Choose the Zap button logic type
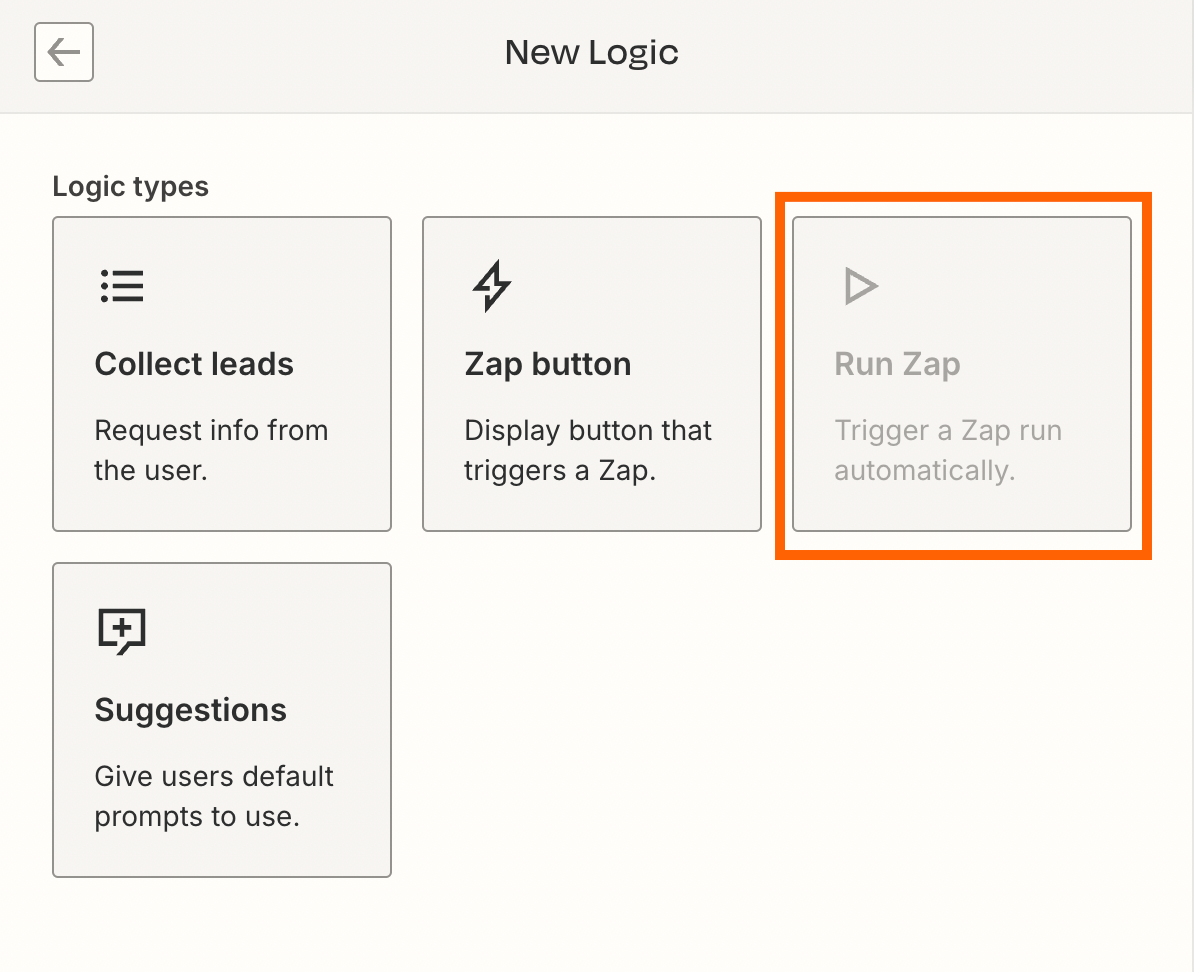The image size is (1194, 972). click(x=592, y=374)
